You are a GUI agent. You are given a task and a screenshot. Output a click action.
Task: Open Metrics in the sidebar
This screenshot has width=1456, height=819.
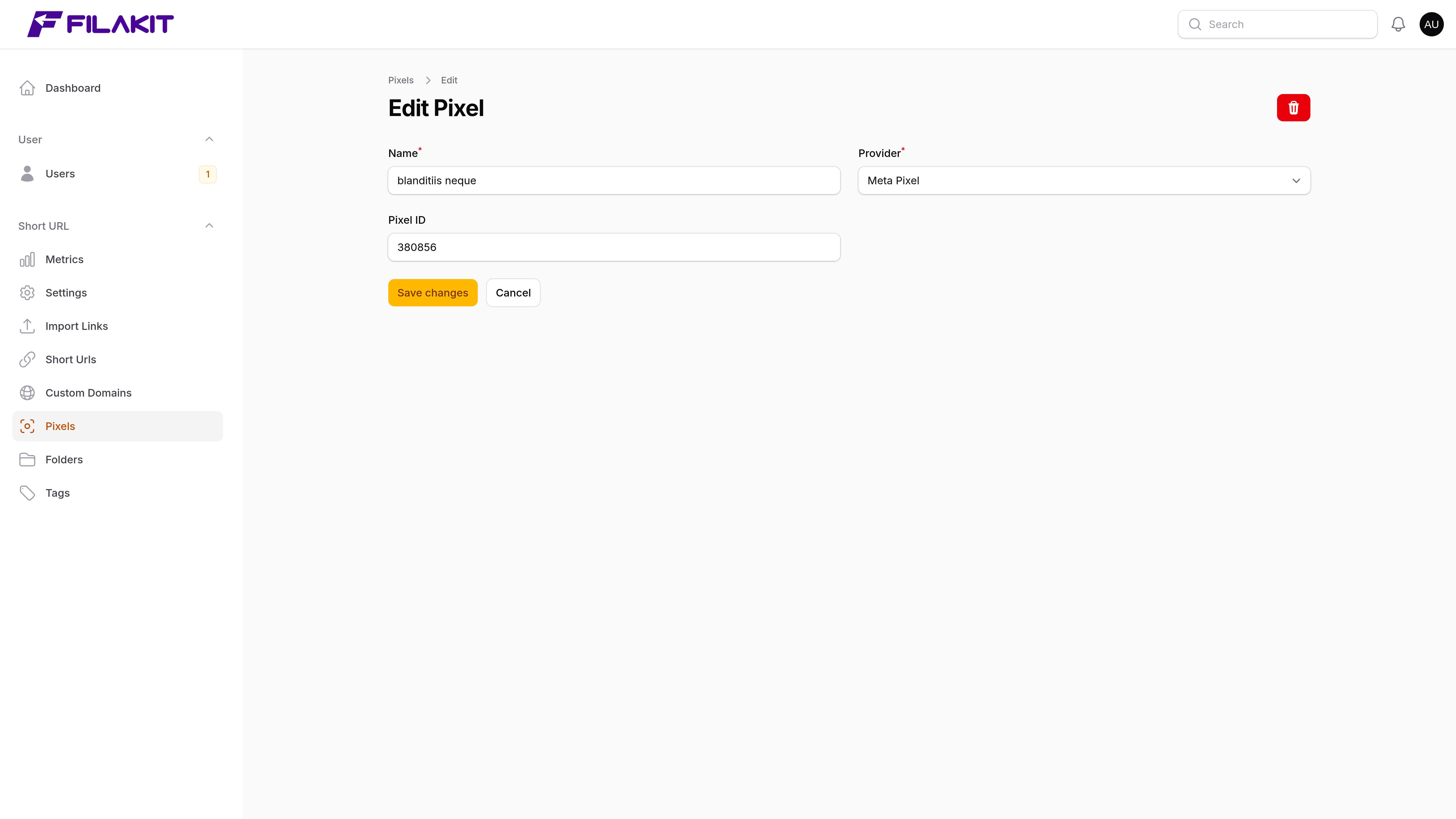118,259
